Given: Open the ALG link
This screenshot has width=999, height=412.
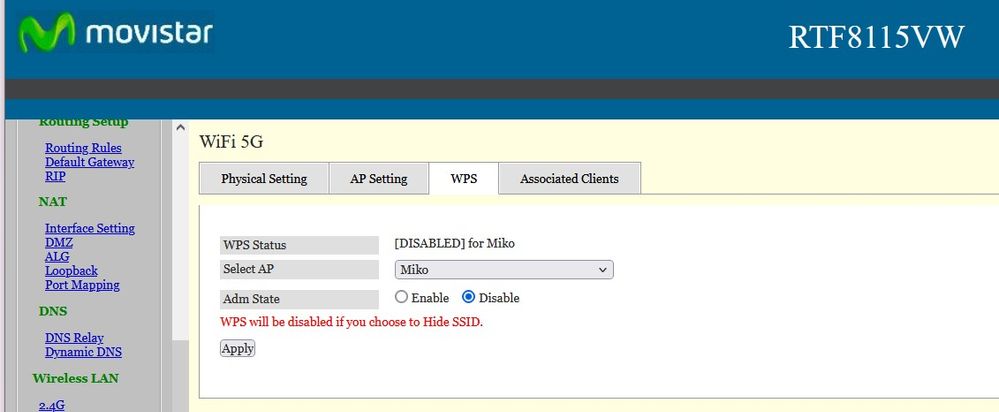Looking at the screenshot, I should tap(57, 256).
